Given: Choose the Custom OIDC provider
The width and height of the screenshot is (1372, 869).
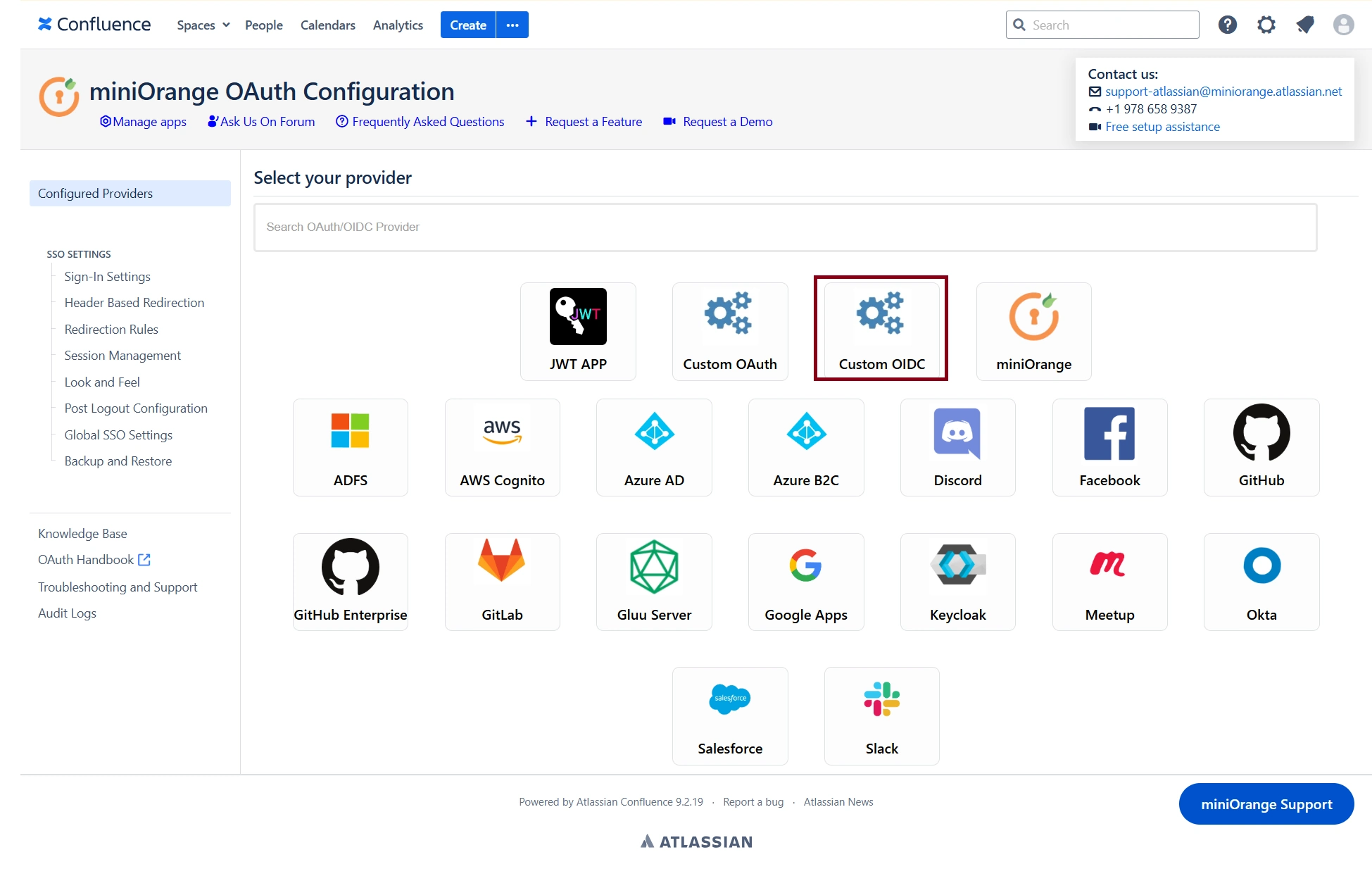Looking at the screenshot, I should point(881,331).
